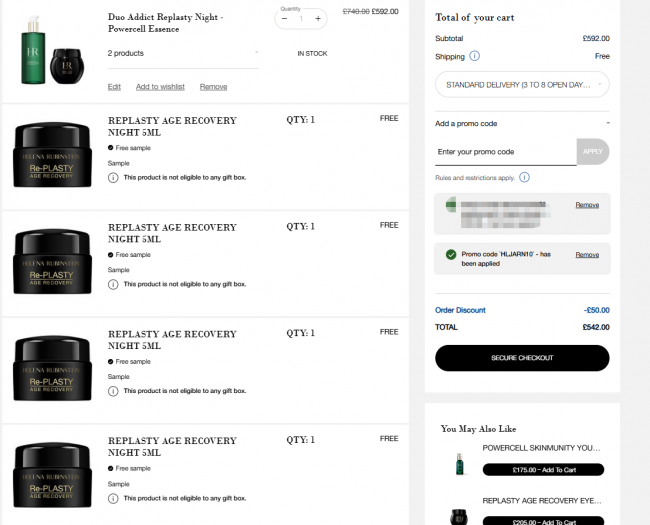
Task: Click the Powercell Skinmunity recommendation thumbnail
Action: [x=459, y=464]
